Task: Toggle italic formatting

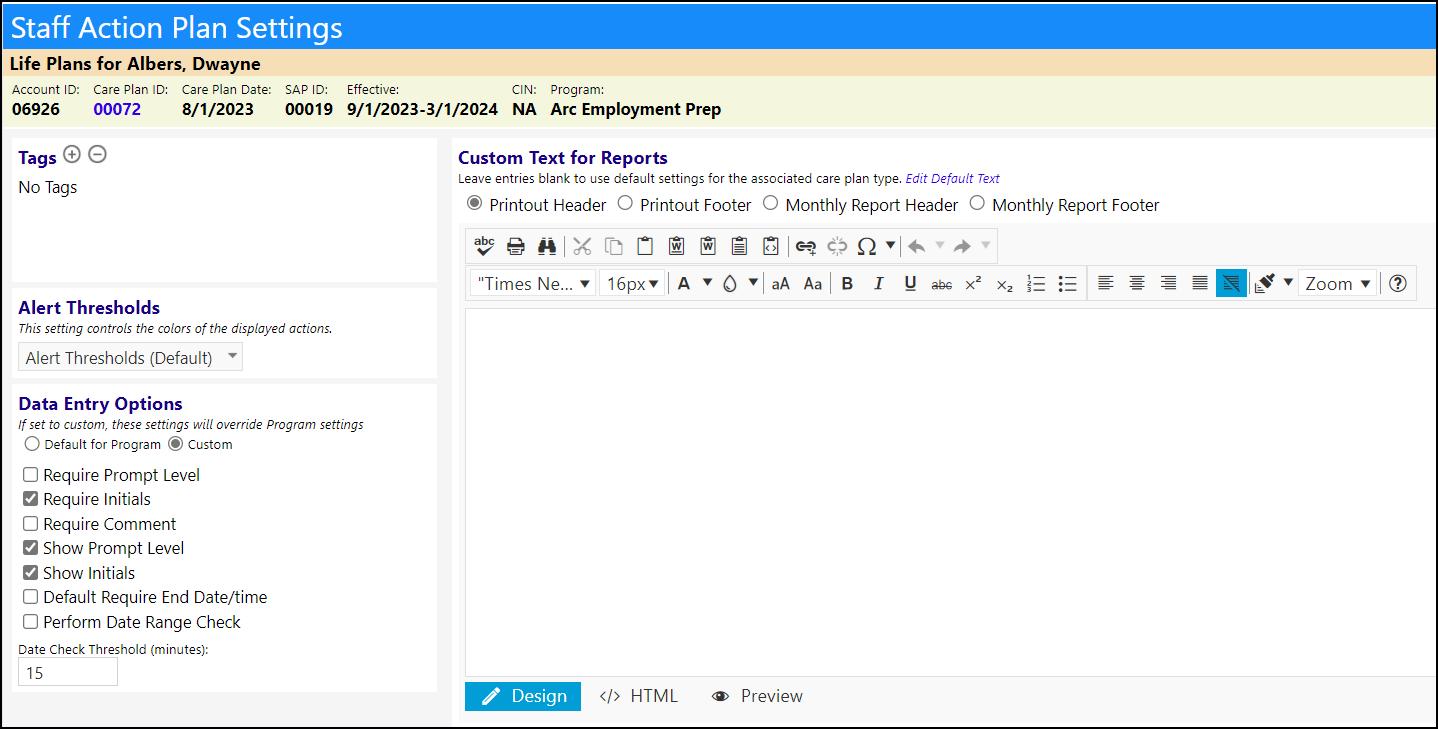Action: [878, 284]
